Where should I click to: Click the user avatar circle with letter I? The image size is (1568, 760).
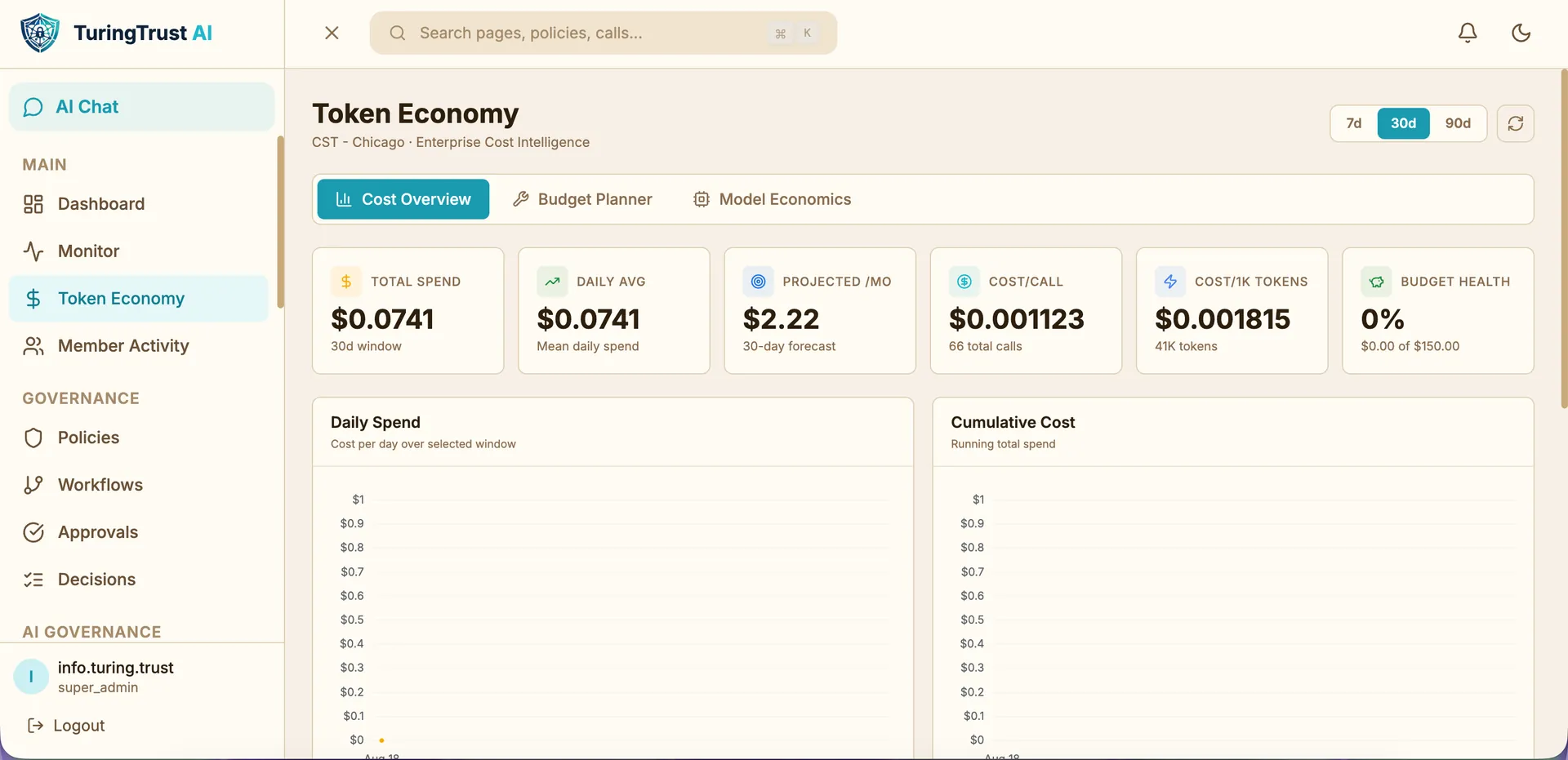click(x=31, y=677)
